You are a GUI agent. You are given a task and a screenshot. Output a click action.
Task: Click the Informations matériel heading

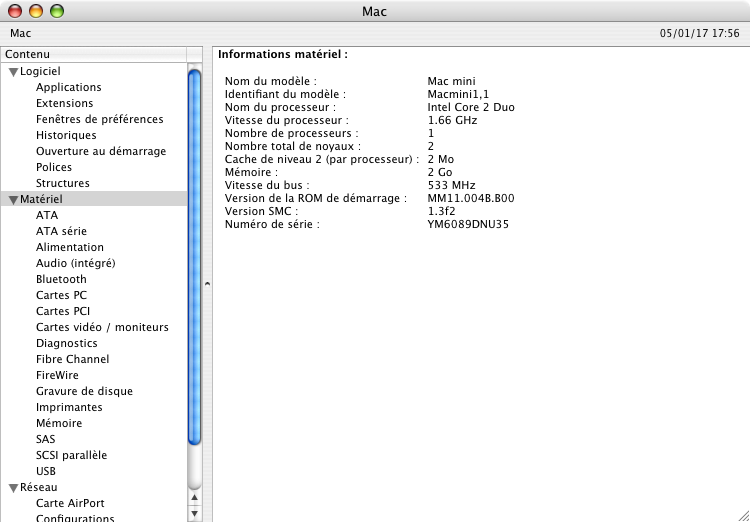click(x=283, y=55)
